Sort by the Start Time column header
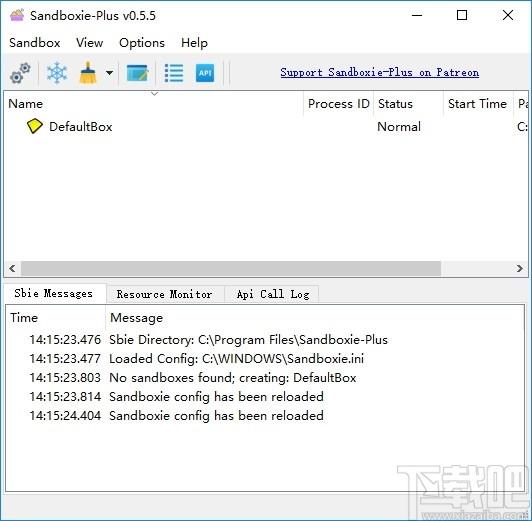532x521 pixels. point(478,104)
